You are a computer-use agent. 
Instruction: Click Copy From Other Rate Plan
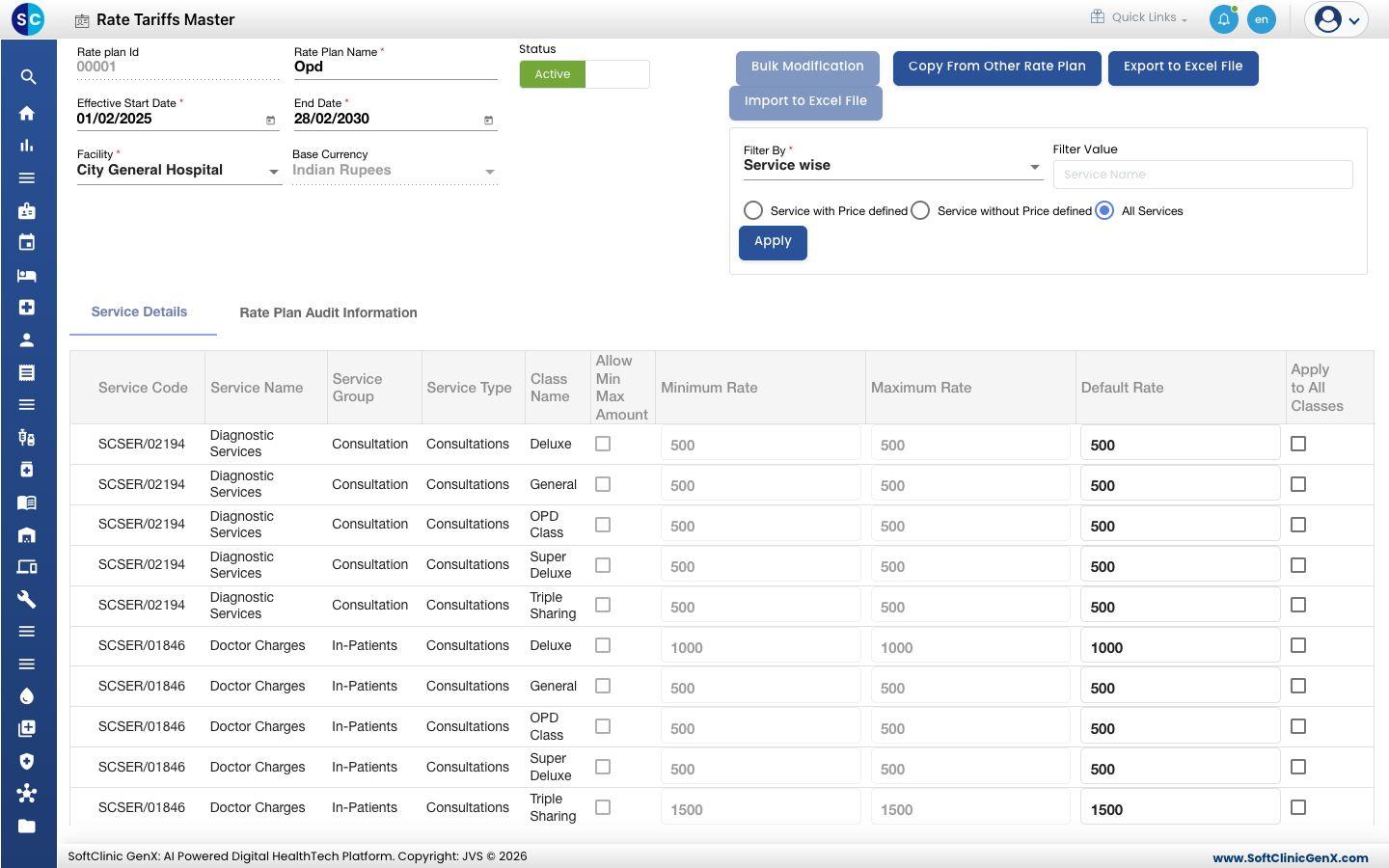(x=996, y=68)
